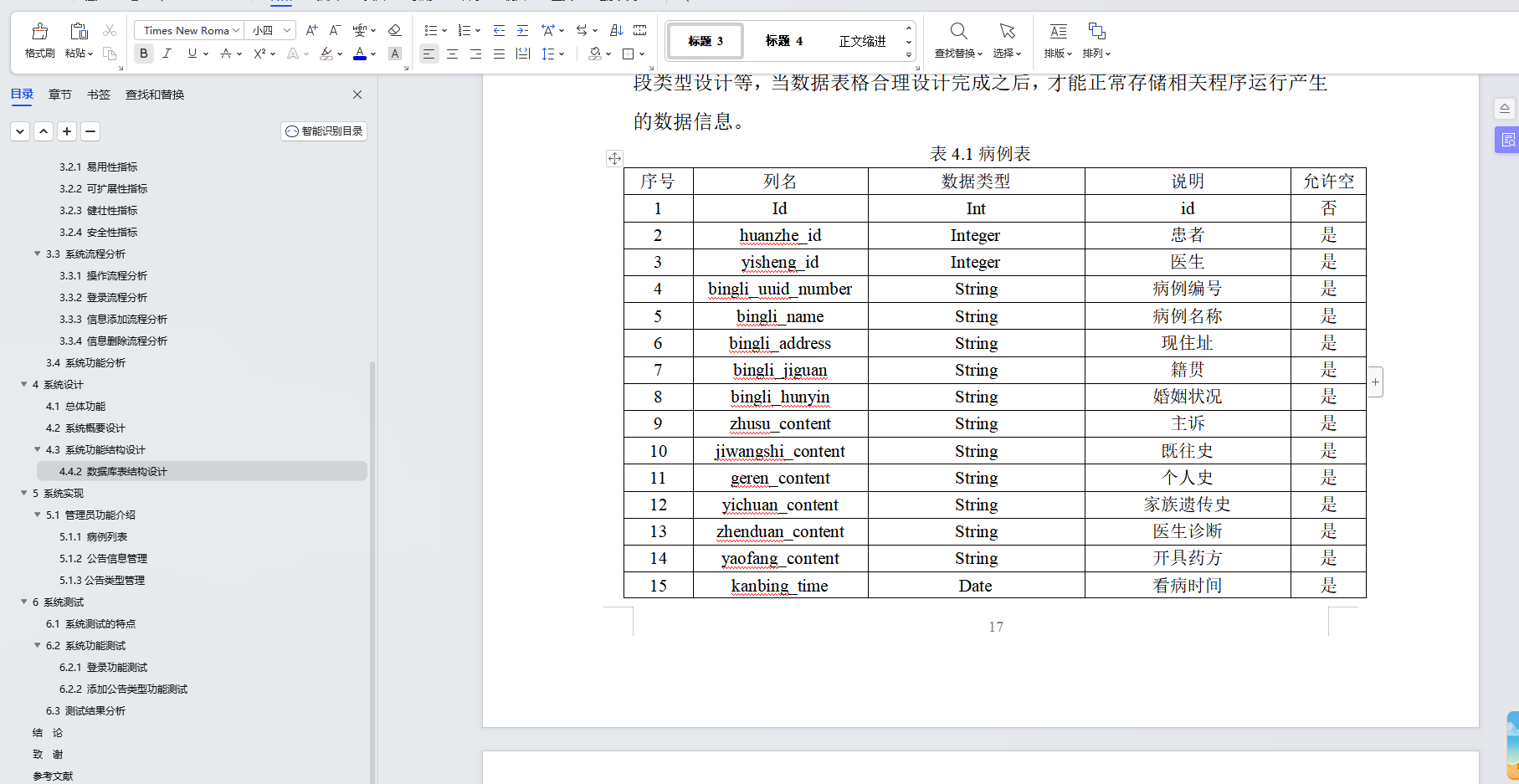The image size is (1519, 784).
Task: Click the minus outline button
Action: tap(90, 131)
